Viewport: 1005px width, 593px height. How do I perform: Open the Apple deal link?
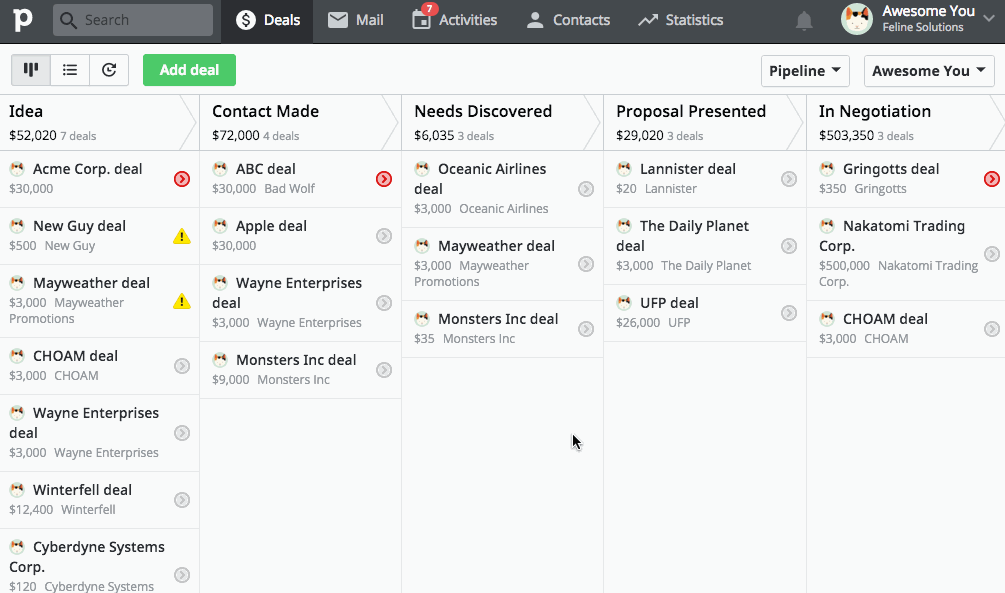[x=271, y=226]
